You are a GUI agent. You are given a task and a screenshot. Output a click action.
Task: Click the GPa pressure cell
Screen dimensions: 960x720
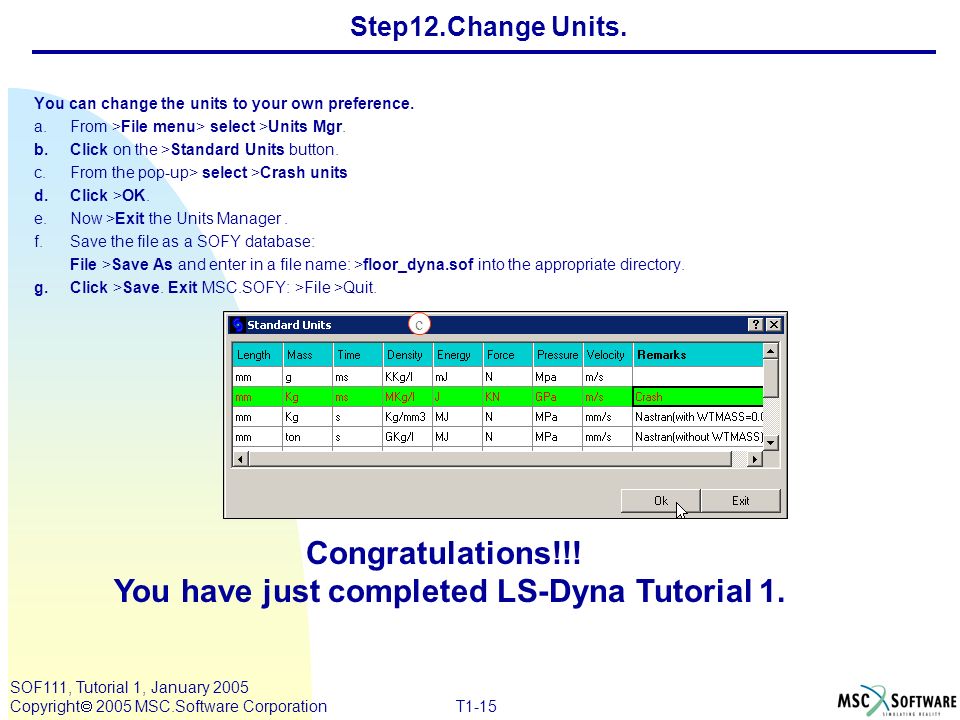tap(558, 397)
